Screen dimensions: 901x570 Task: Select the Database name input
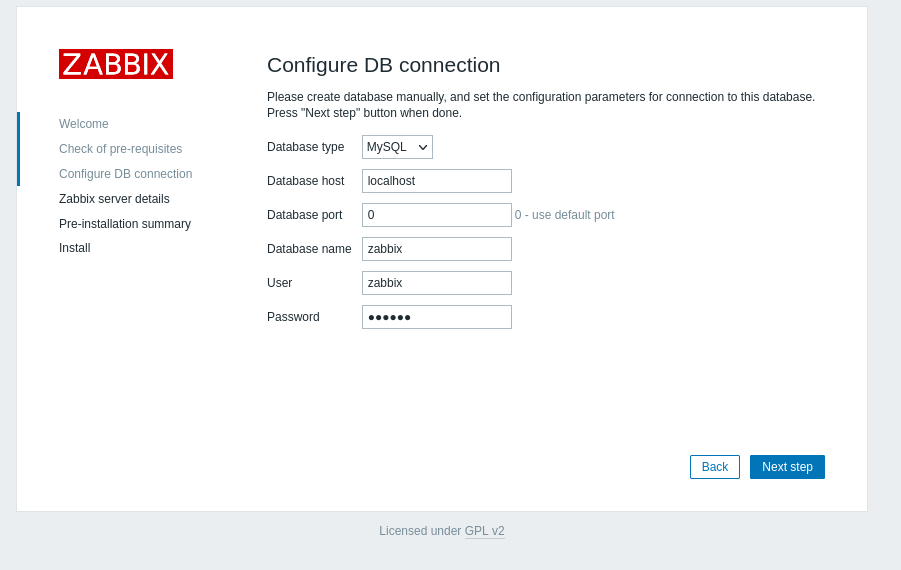(x=437, y=249)
